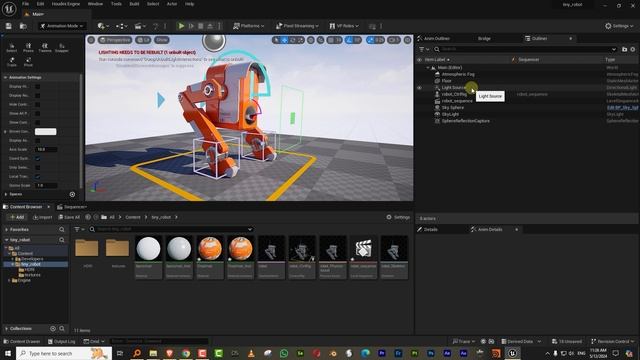Activate the viewport scale mode icon
The image size is (640, 360).
coord(301,40)
